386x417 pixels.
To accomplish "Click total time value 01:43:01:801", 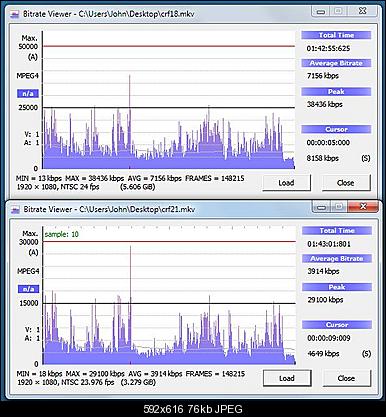I will pos(329,244).
